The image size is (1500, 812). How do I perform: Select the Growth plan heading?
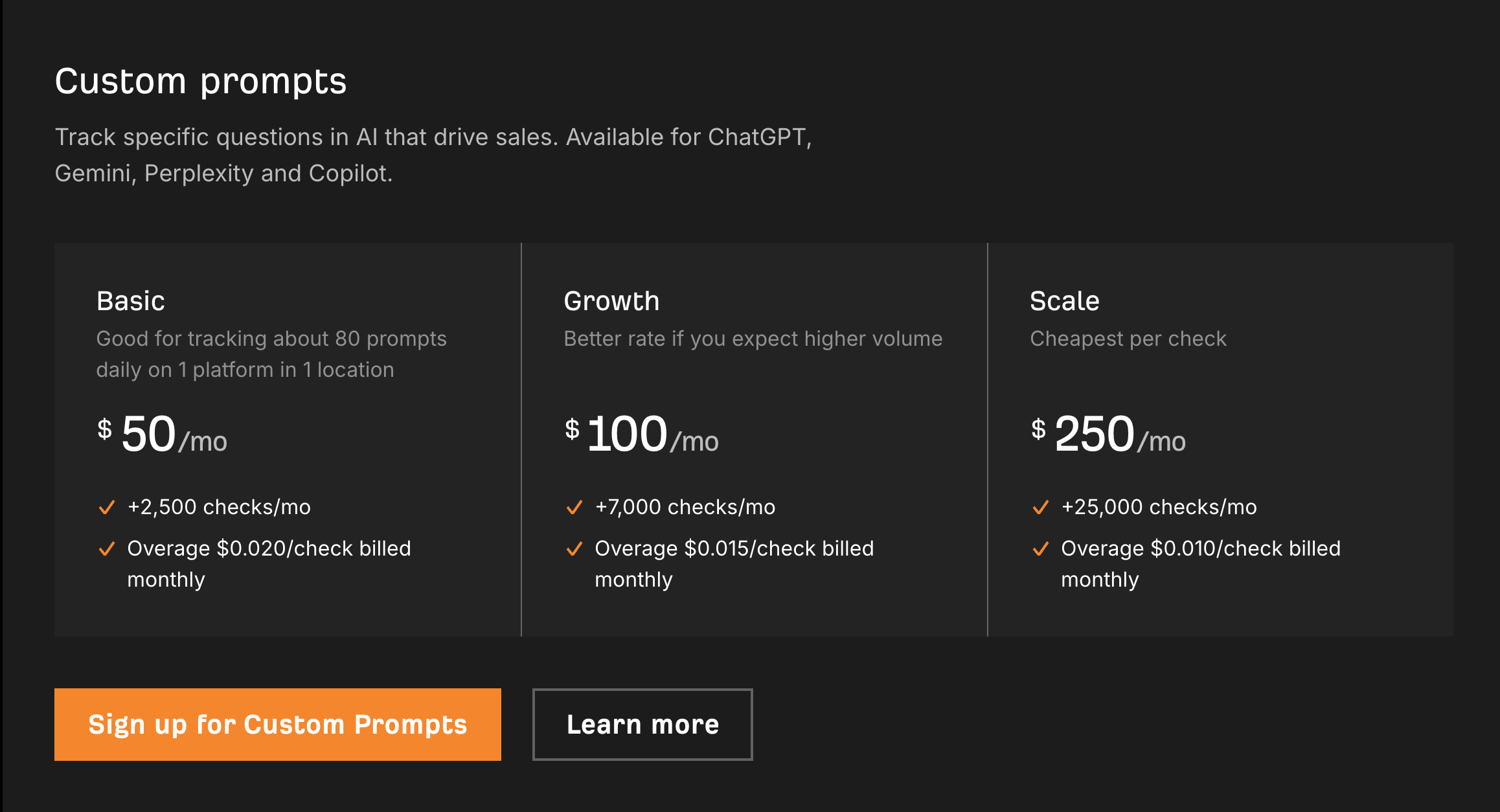(x=611, y=300)
